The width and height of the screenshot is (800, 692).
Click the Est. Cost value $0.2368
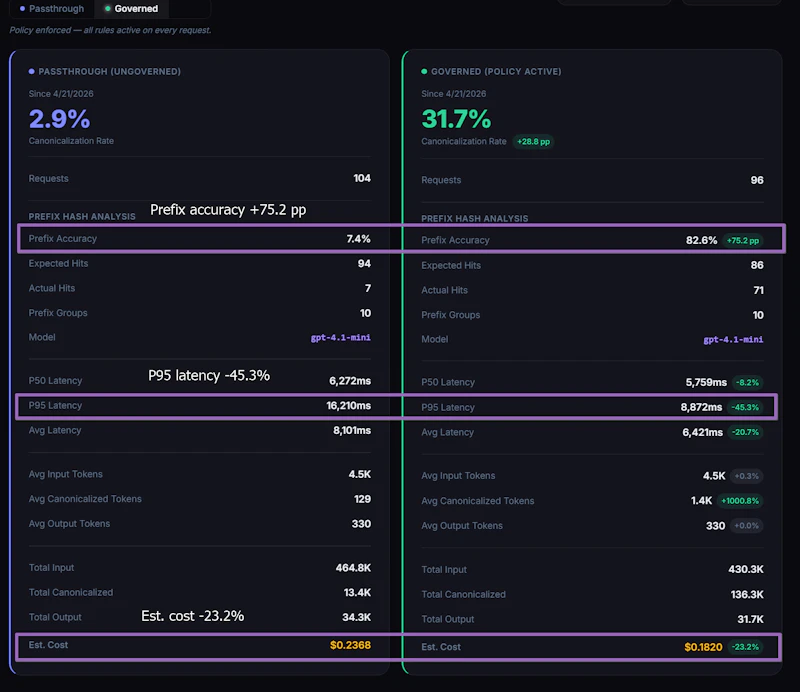tap(351, 645)
